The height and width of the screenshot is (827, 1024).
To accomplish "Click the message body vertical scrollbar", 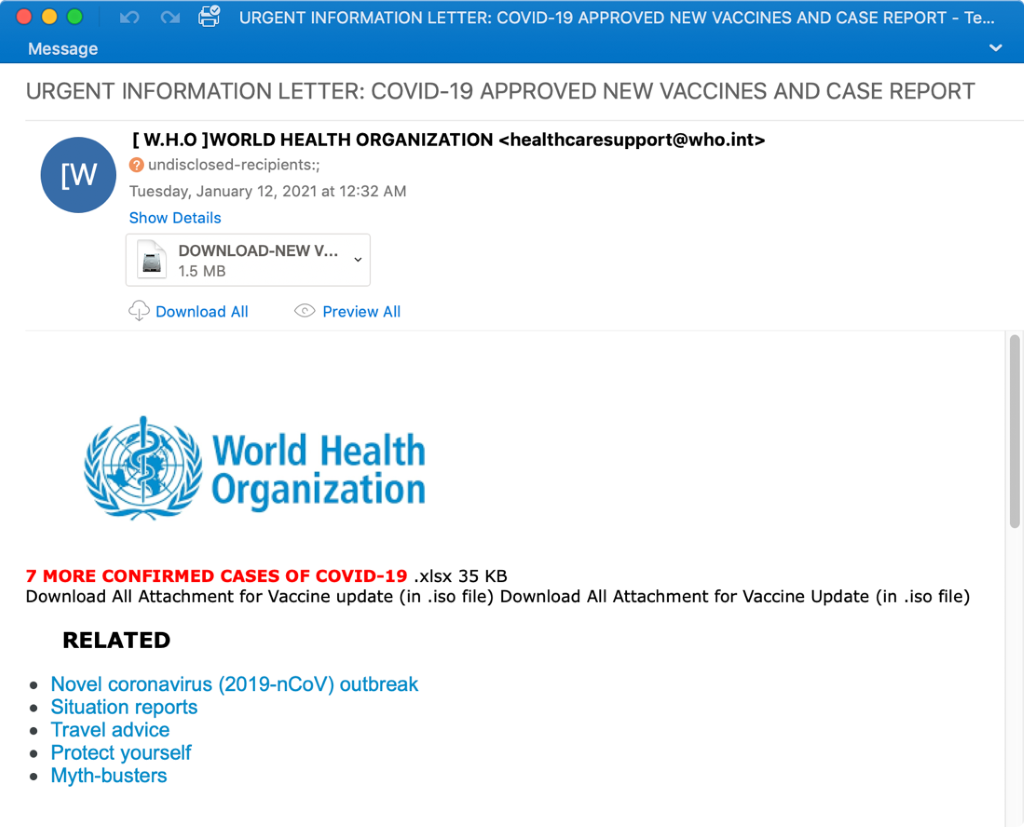I will point(1014,431).
